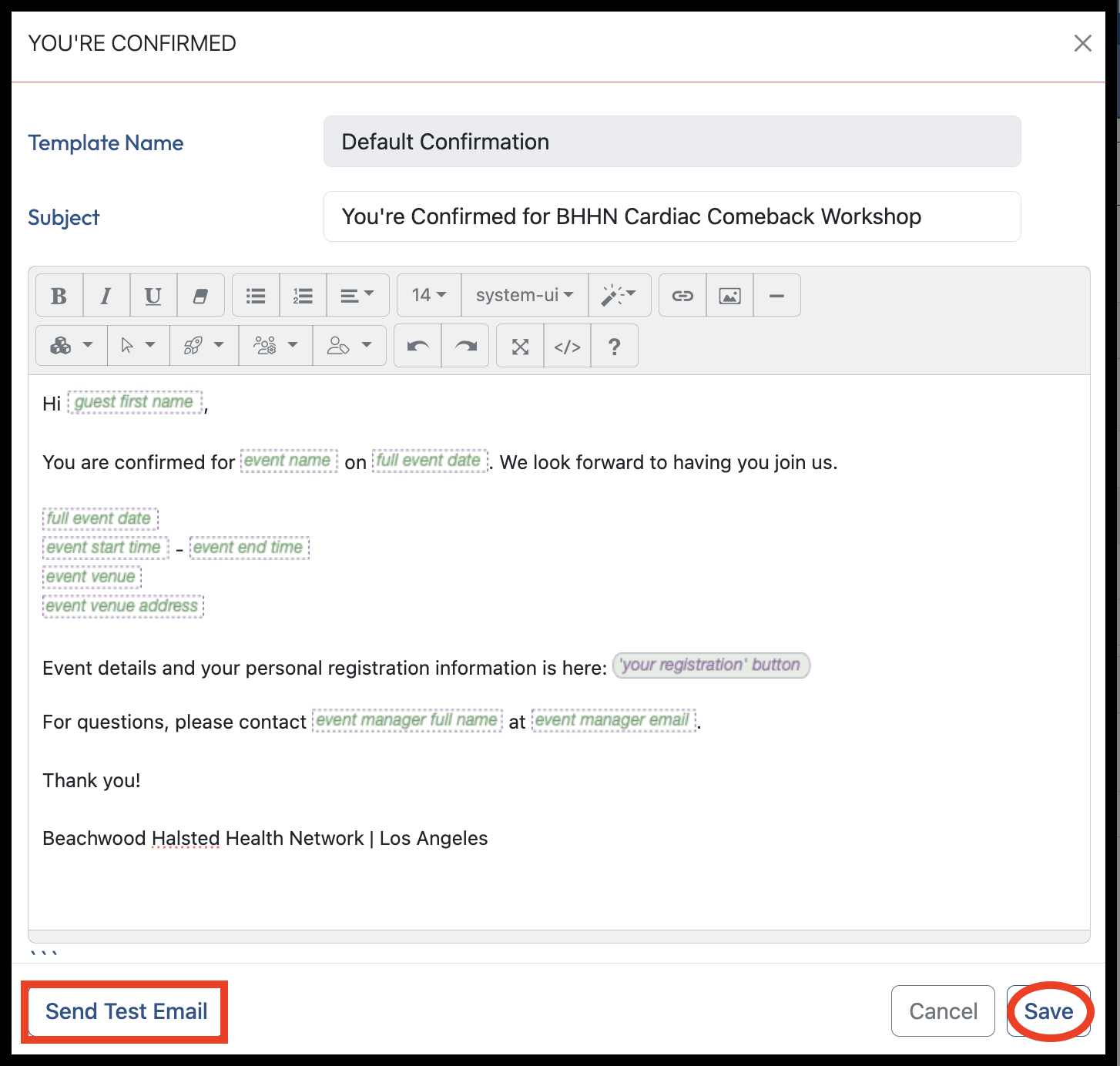Open the magic wand style dropdown

pos(619,295)
